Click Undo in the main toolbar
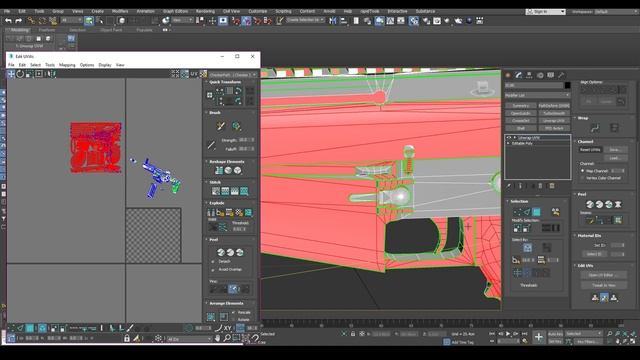Image resolution: width=640 pixels, height=360 pixels. point(8,20)
